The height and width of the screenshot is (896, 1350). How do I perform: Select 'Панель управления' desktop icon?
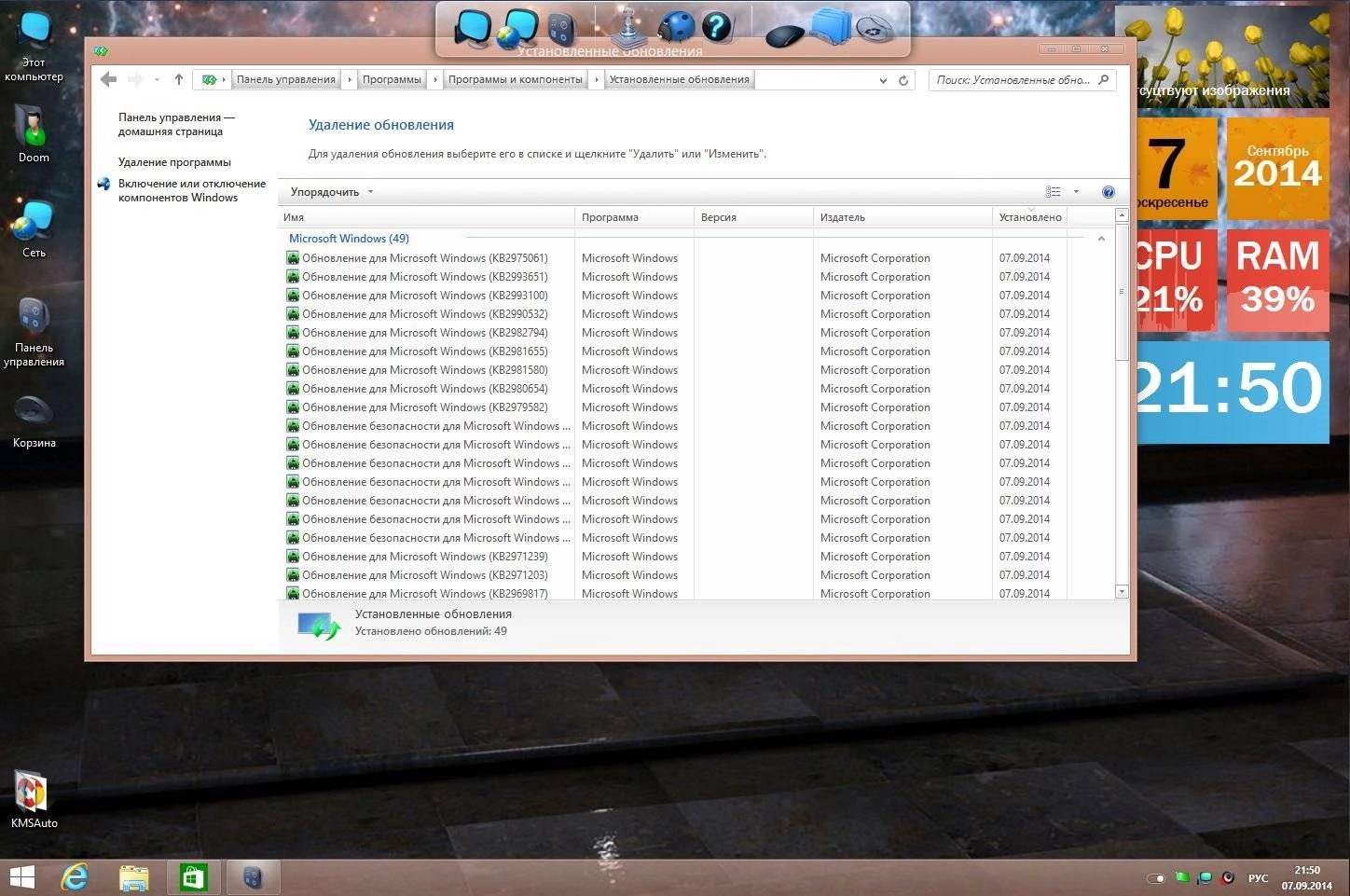(34, 331)
